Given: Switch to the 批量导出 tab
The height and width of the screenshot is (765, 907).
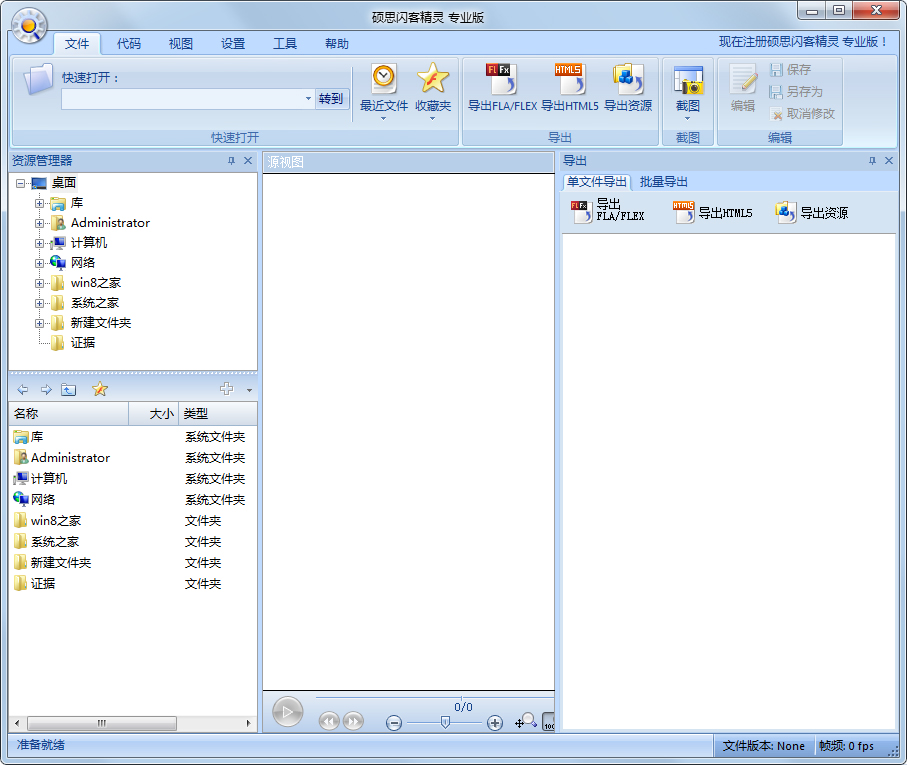Looking at the screenshot, I should click(x=664, y=182).
